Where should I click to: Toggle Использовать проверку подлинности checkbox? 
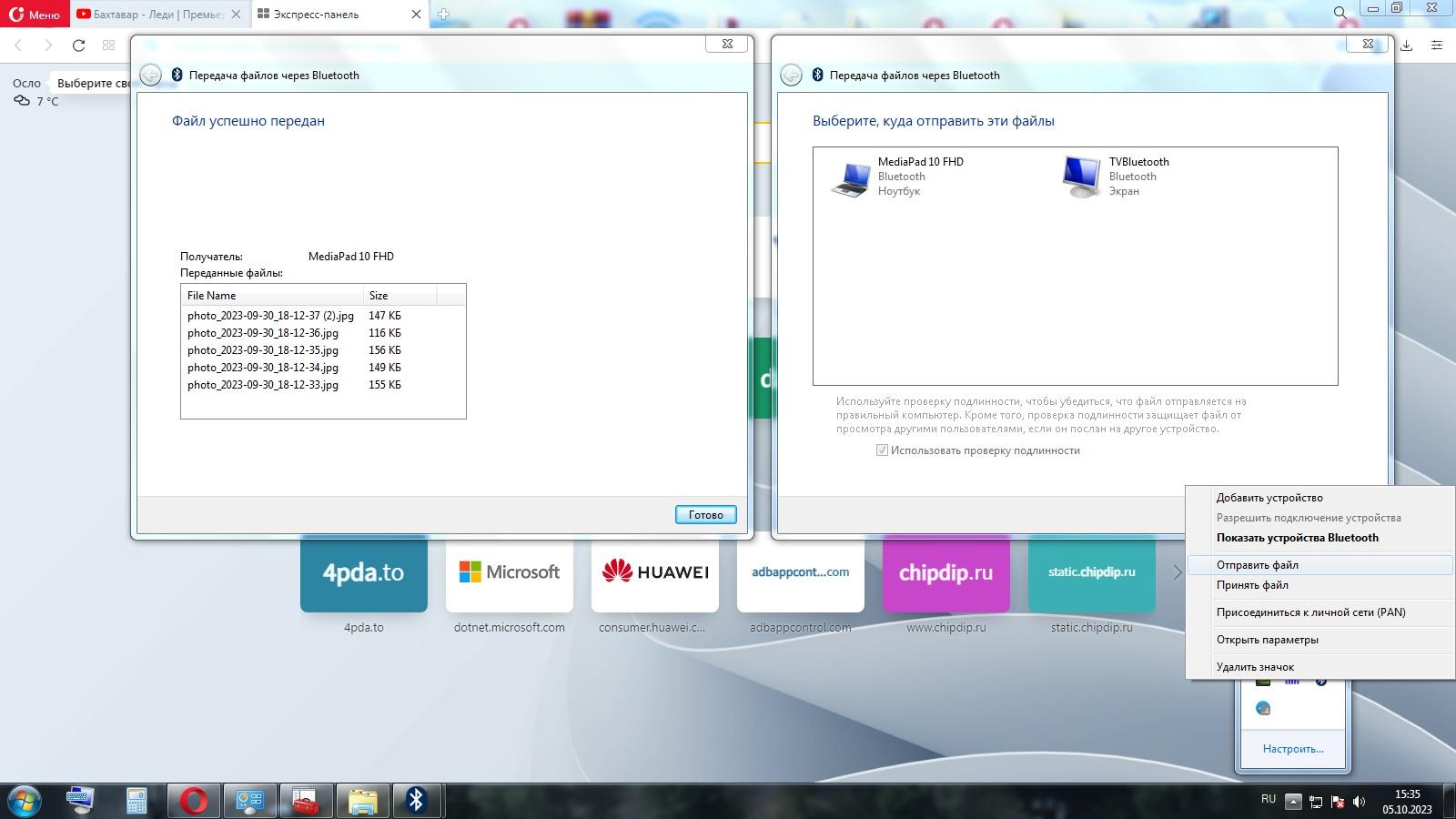(882, 450)
